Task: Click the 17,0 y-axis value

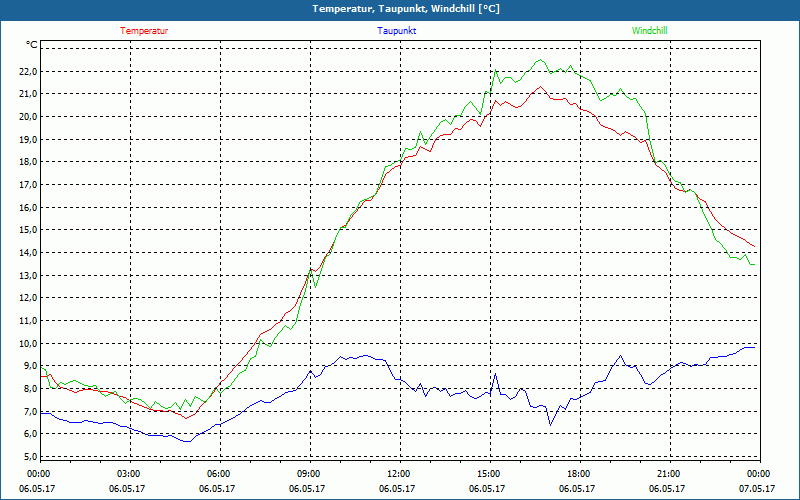Action: pos(28,185)
